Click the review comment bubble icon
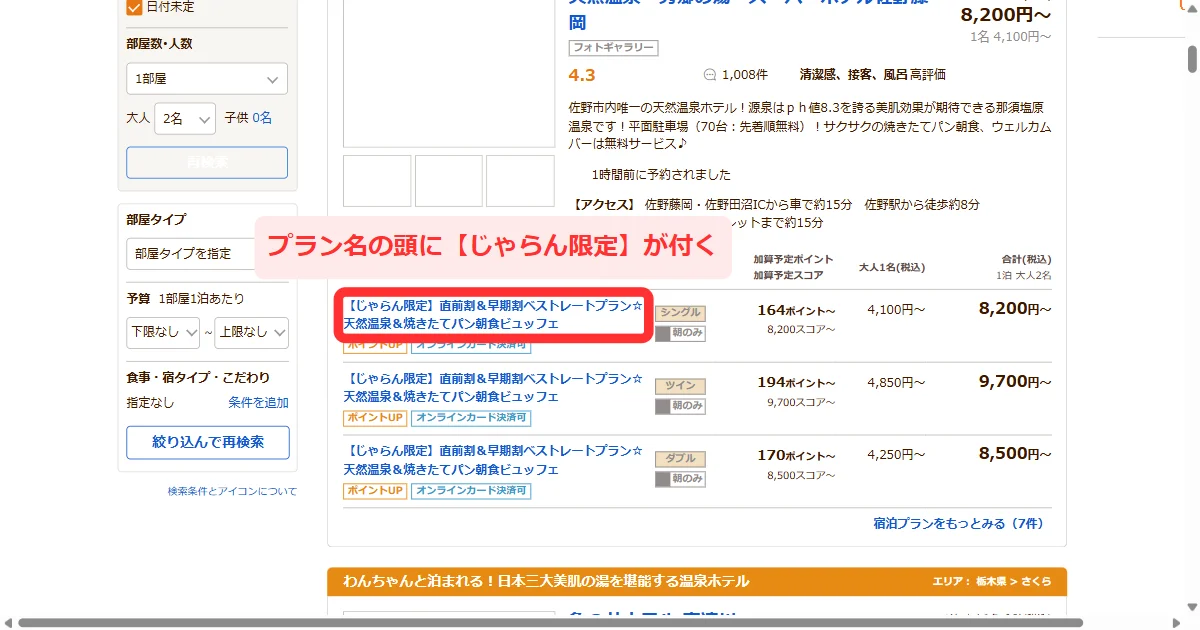 click(710, 75)
